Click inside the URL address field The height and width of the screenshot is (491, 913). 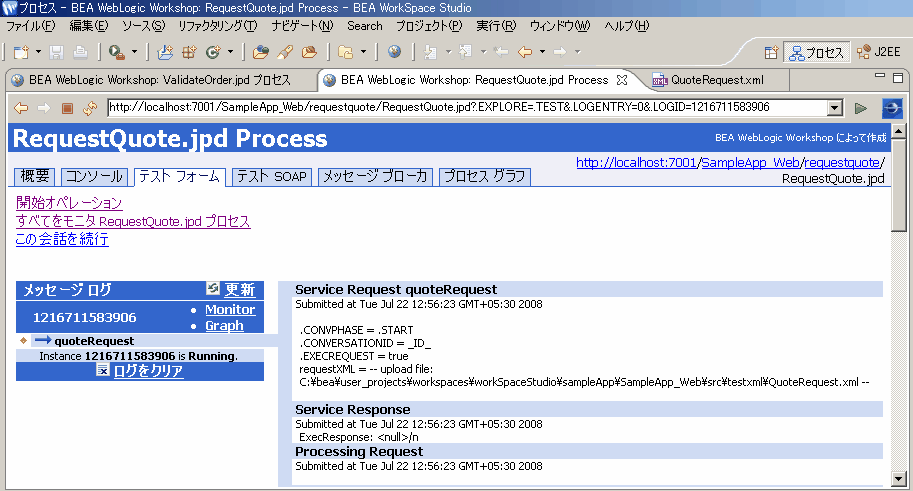[468, 108]
